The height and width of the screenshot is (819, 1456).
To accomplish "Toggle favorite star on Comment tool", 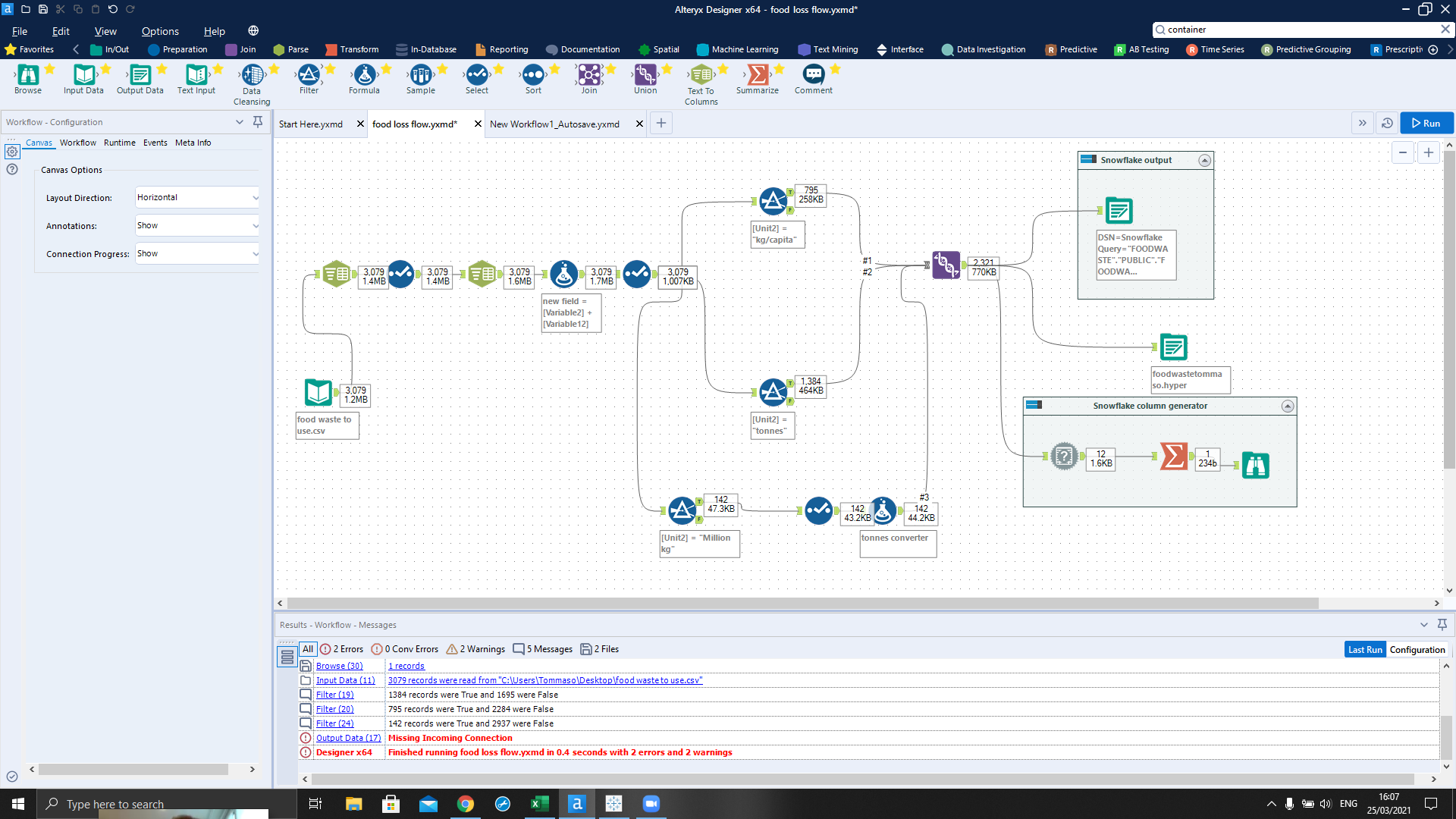I will 836,69.
